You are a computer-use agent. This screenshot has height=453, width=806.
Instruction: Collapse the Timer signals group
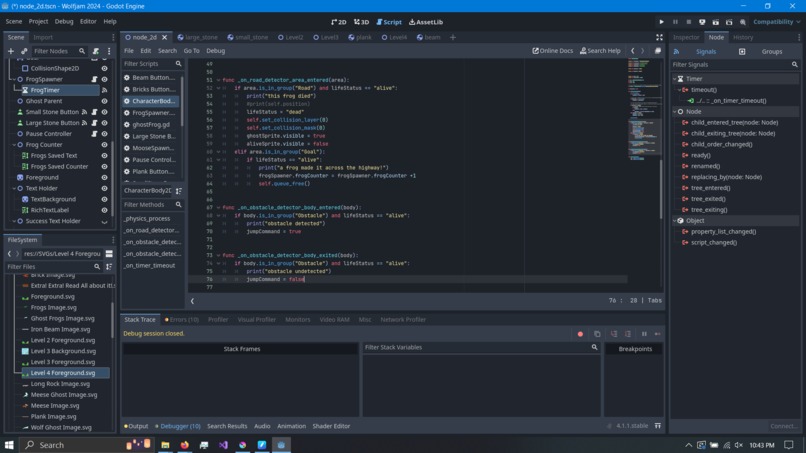pyautogui.click(x=675, y=79)
